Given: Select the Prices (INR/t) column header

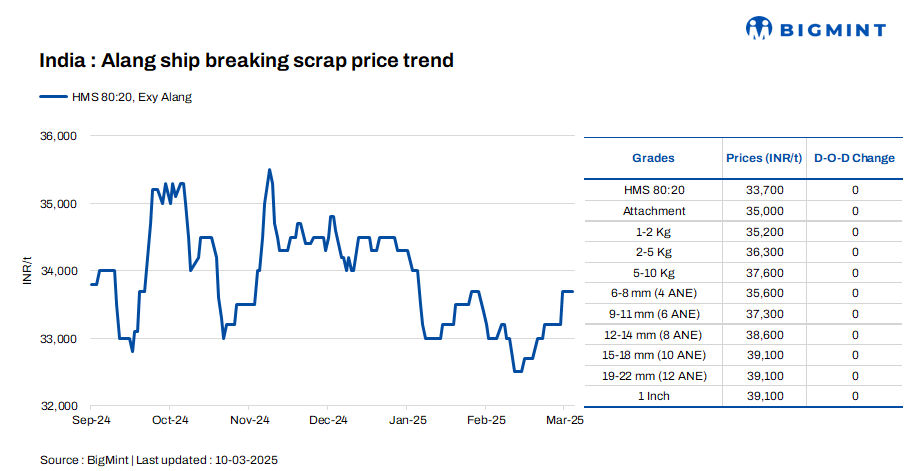Looking at the screenshot, I should (764, 158).
